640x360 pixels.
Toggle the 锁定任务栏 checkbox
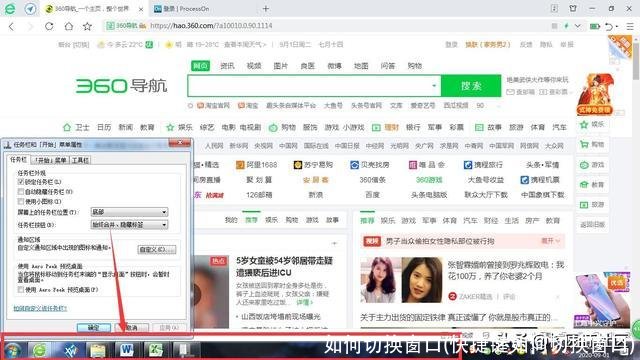(x=21, y=182)
